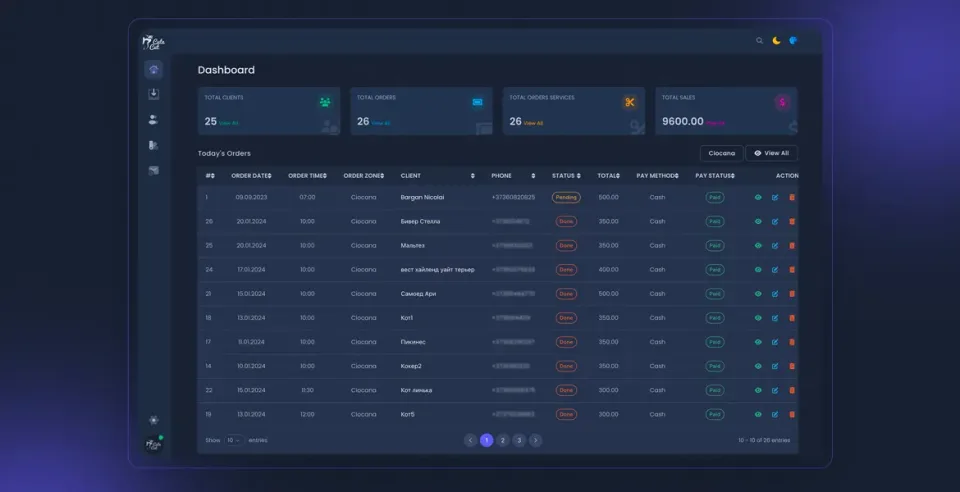
Task: Open the theme palette icon in header
Action: coord(793,40)
